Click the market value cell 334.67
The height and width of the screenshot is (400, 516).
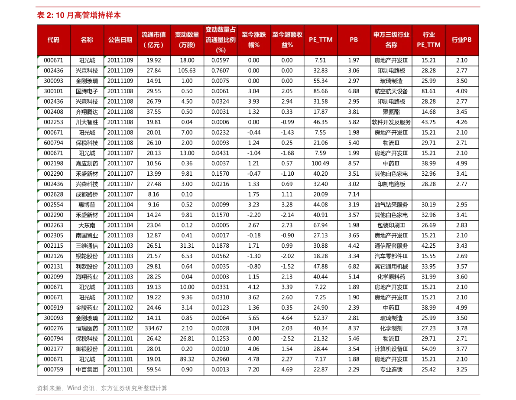click(x=154, y=328)
